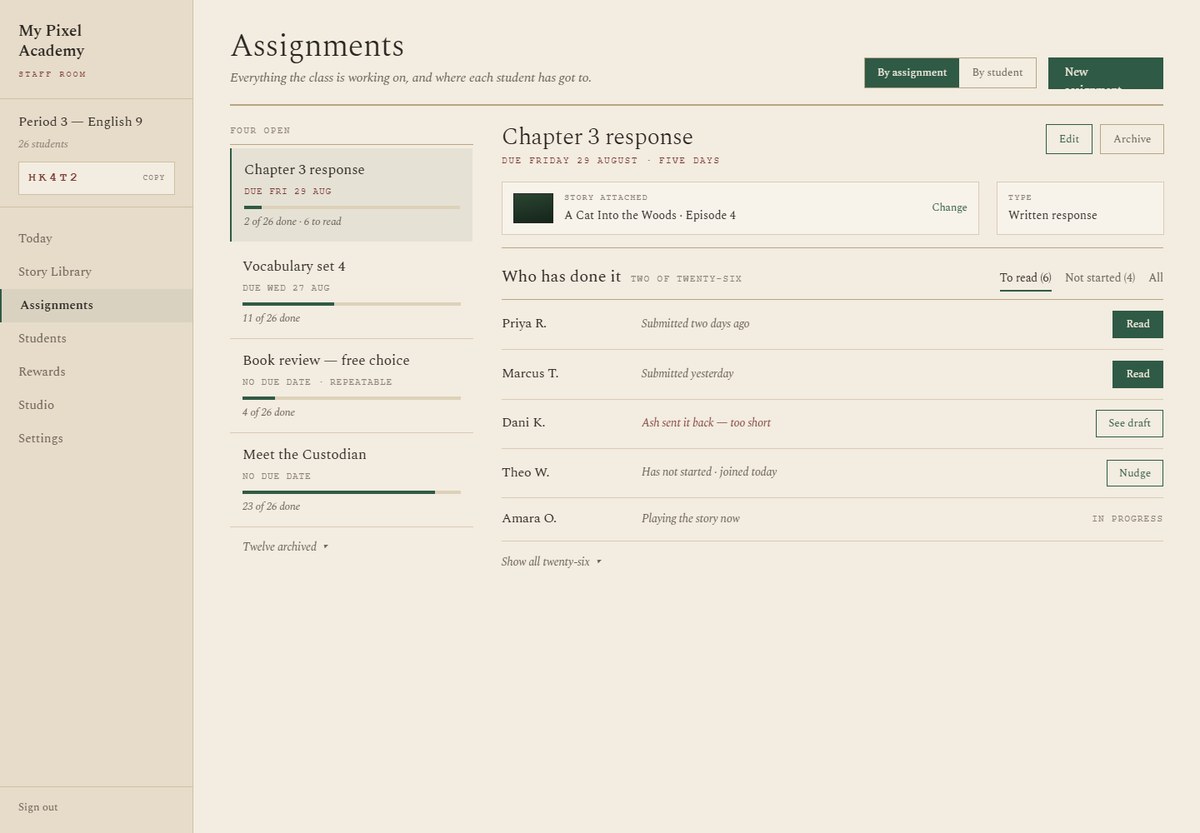The image size is (1200, 833).
Task: Open the attached story thumbnail
Action: coord(533,208)
